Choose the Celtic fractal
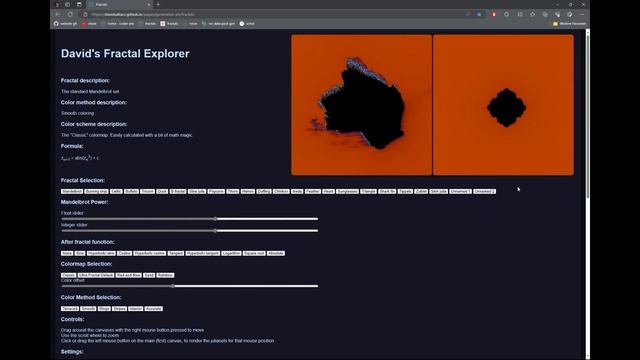640x360 pixels. (116, 191)
